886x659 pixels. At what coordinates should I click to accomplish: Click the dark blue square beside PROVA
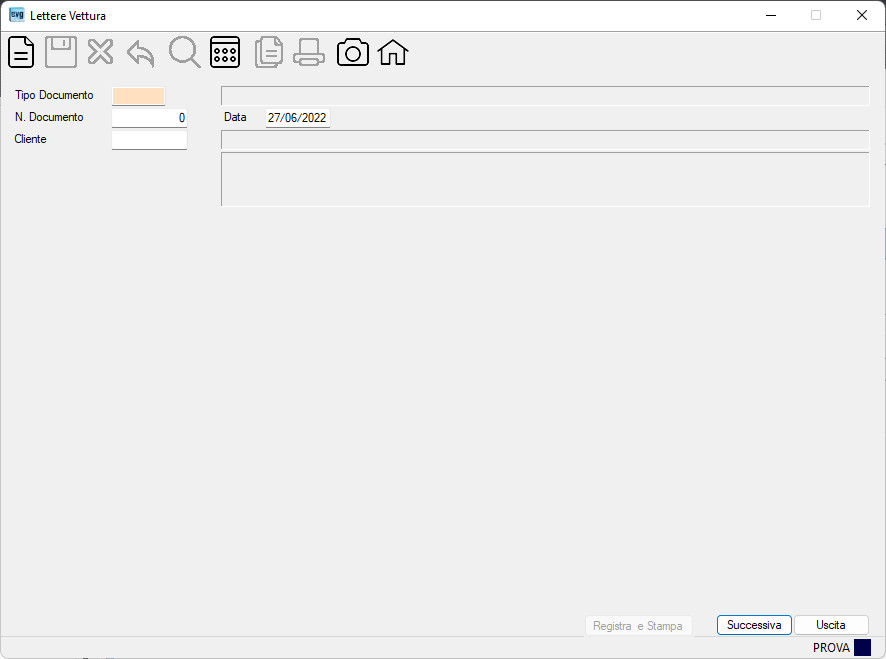pos(862,647)
